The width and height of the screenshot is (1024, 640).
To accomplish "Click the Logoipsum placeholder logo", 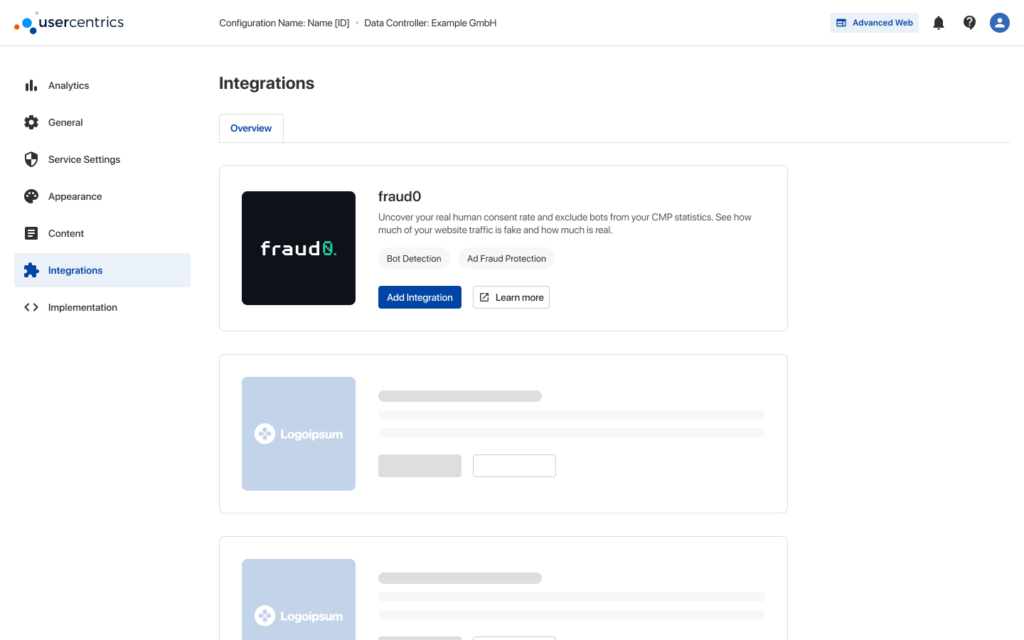I will click(x=298, y=433).
